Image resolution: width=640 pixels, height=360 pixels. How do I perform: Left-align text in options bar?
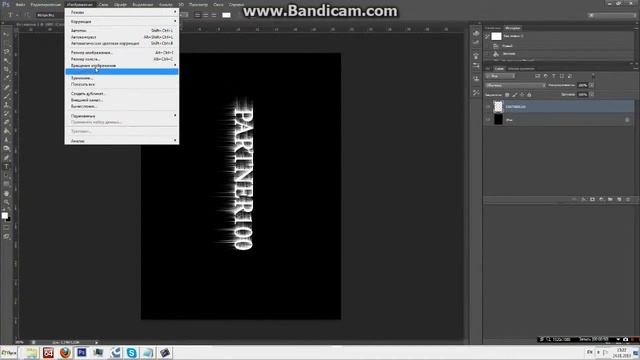197,15
